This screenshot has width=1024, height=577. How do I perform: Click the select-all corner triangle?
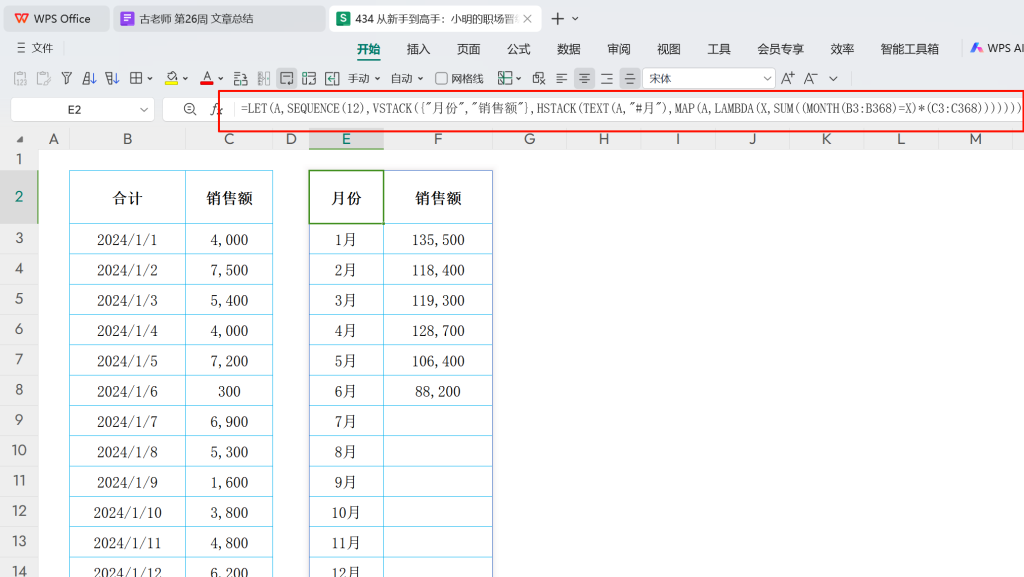(20, 139)
